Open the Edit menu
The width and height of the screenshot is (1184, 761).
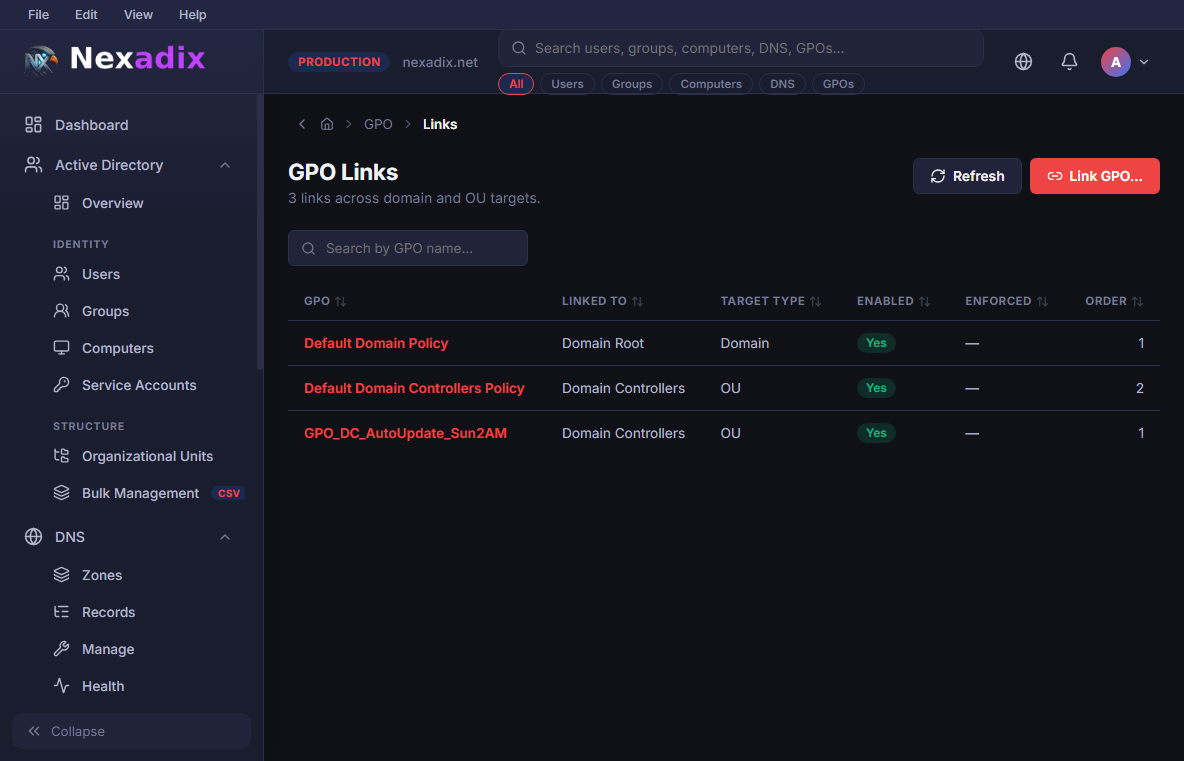(x=86, y=14)
